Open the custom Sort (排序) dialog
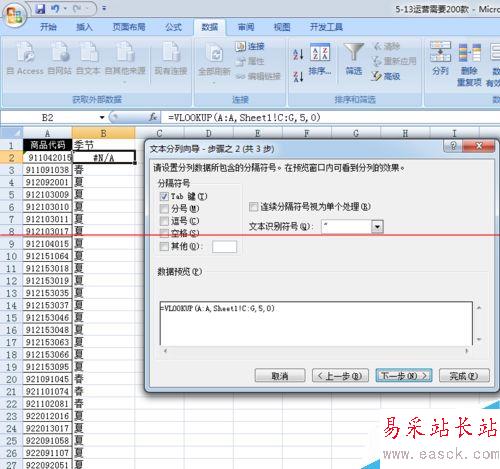 [320, 59]
